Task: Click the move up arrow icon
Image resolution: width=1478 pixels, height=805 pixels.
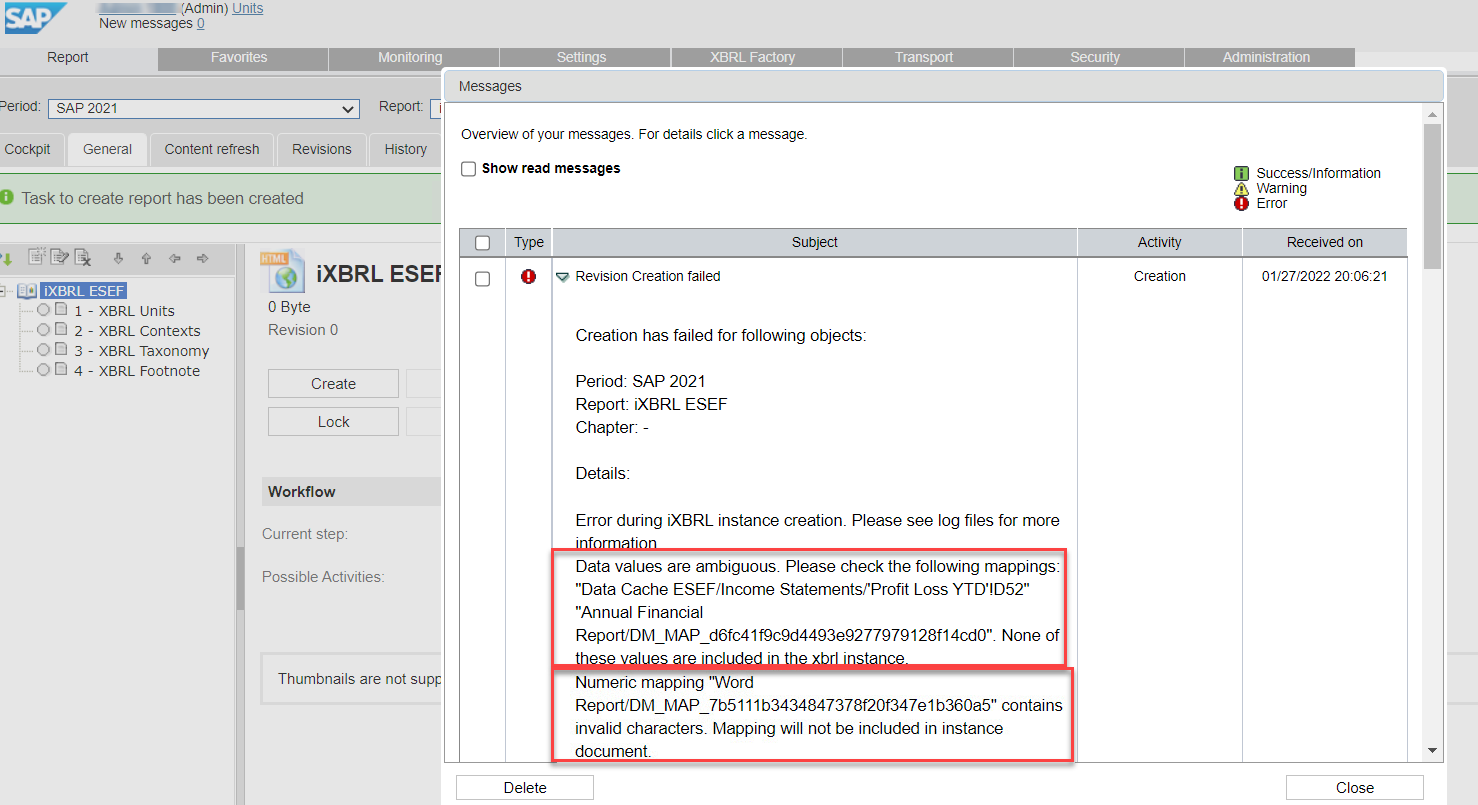Action: [146, 258]
